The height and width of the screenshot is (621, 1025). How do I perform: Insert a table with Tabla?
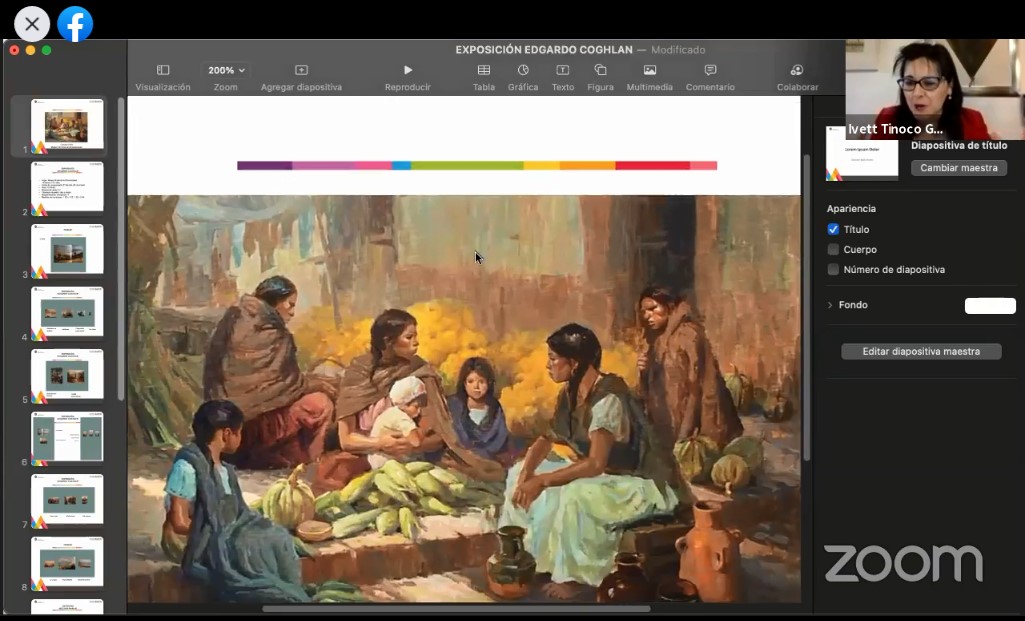tap(484, 77)
